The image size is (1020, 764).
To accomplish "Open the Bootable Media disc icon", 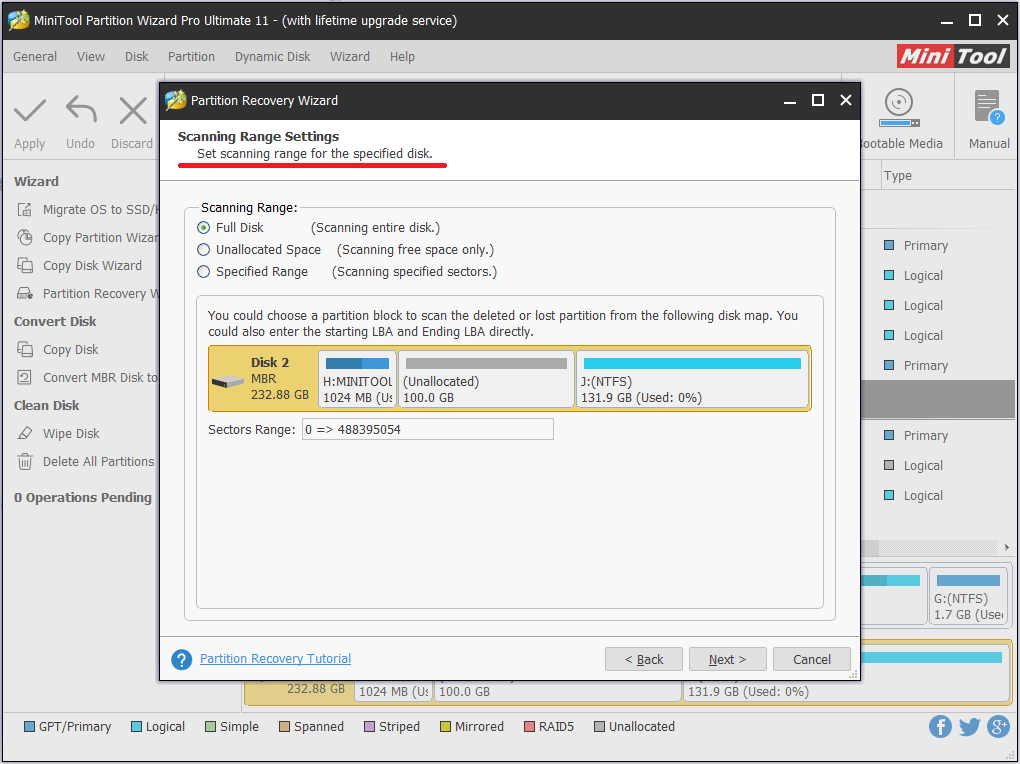I will pyautogui.click(x=899, y=108).
